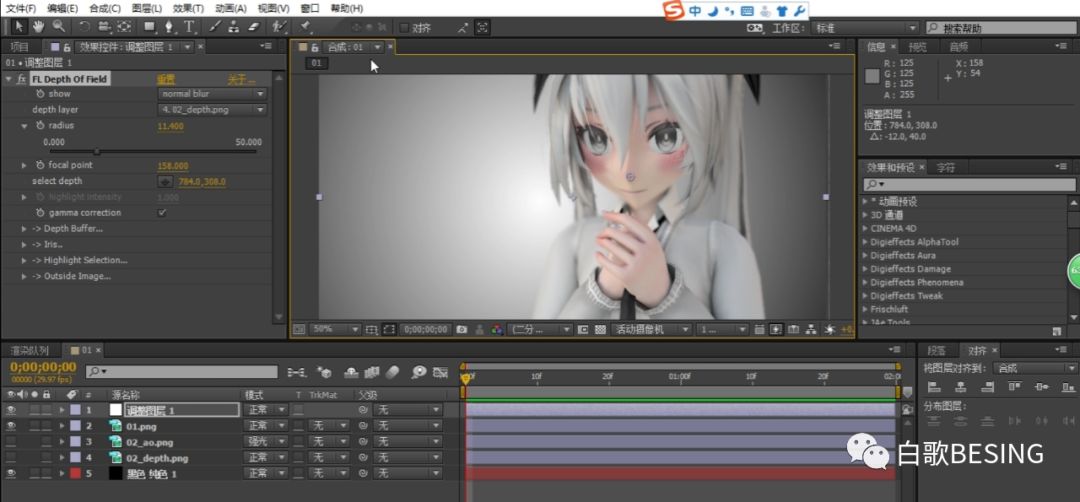The height and width of the screenshot is (502, 1080).
Task: Open the 合成(C) menu
Action: pyautogui.click(x=105, y=9)
